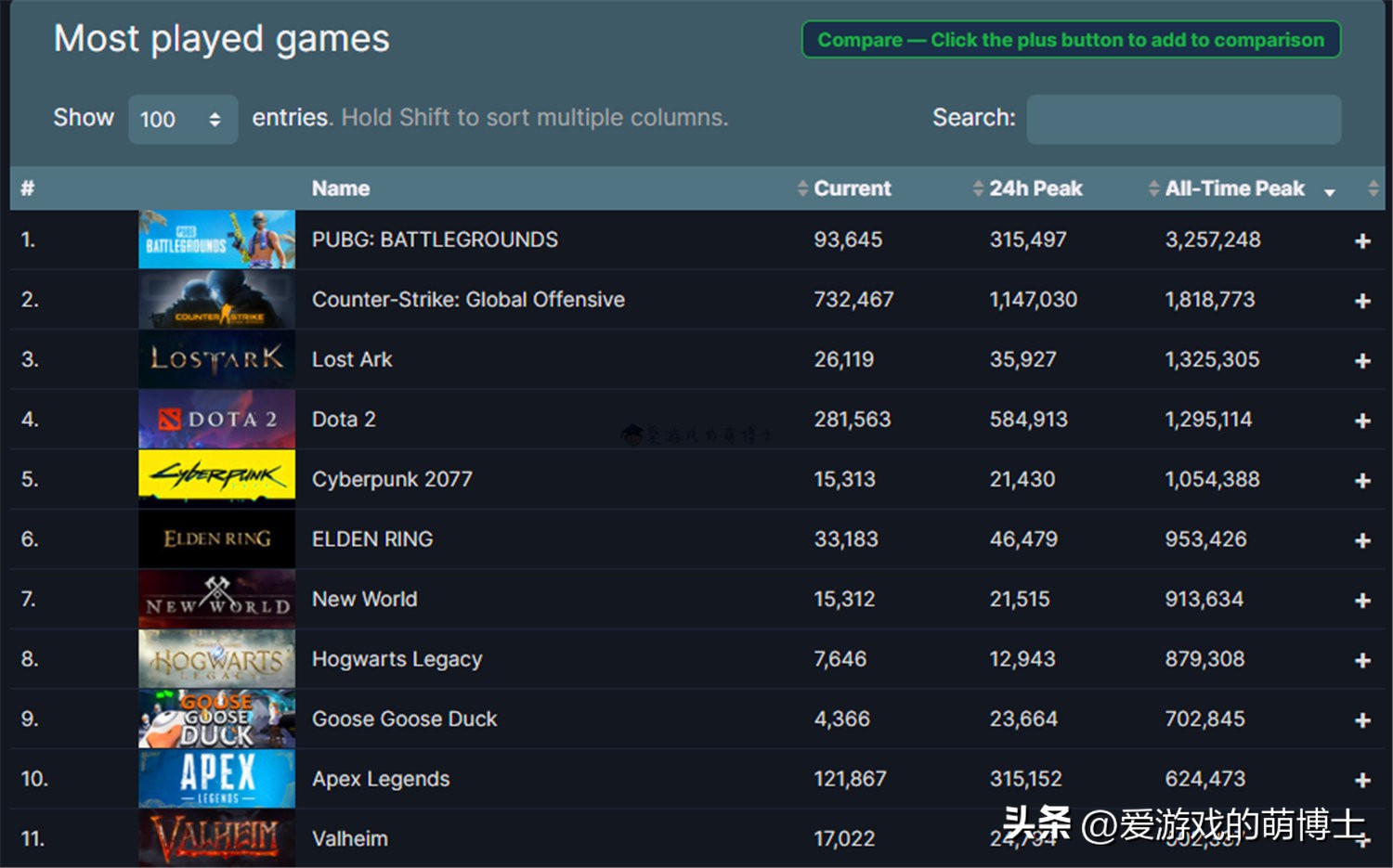Click the plus icon for Cyberpunk 2077

[x=1362, y=479]
